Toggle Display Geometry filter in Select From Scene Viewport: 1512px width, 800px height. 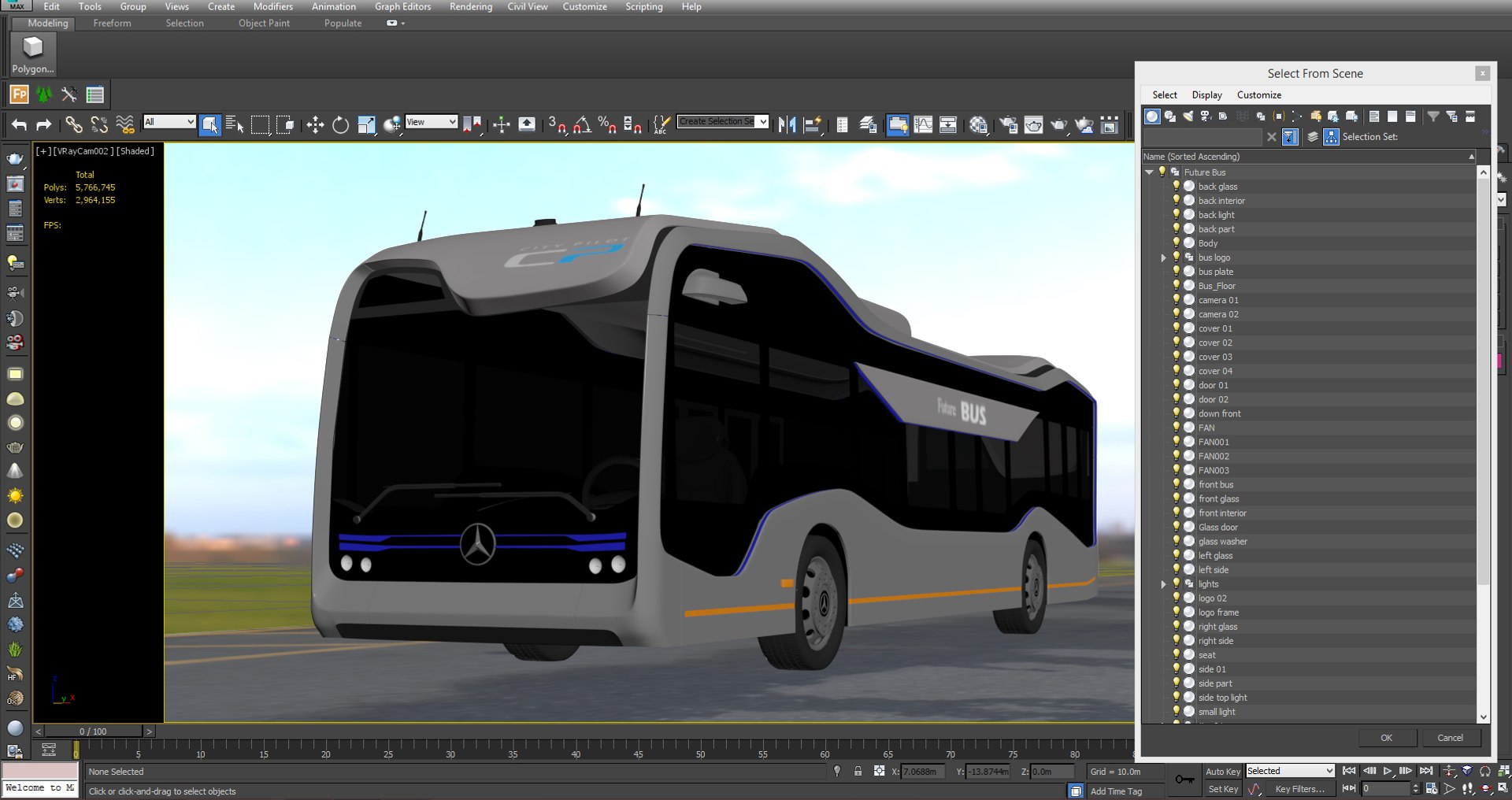(1152, 117)
